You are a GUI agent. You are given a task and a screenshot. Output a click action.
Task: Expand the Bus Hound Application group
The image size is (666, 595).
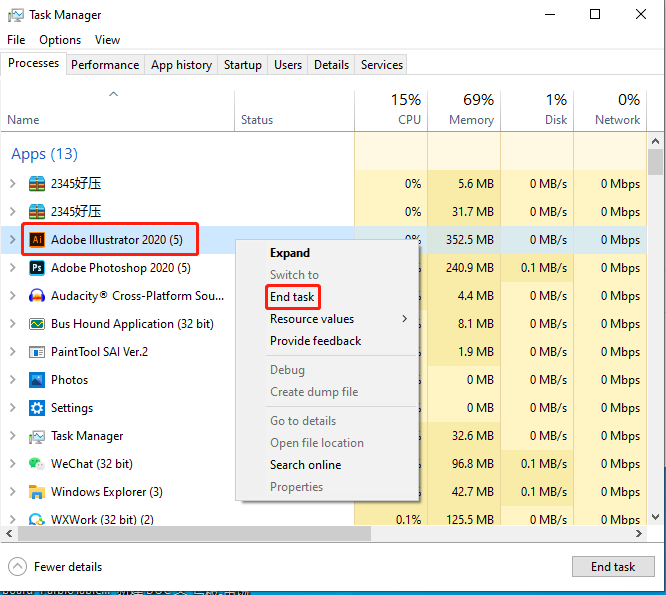click(x=13, y=324)
